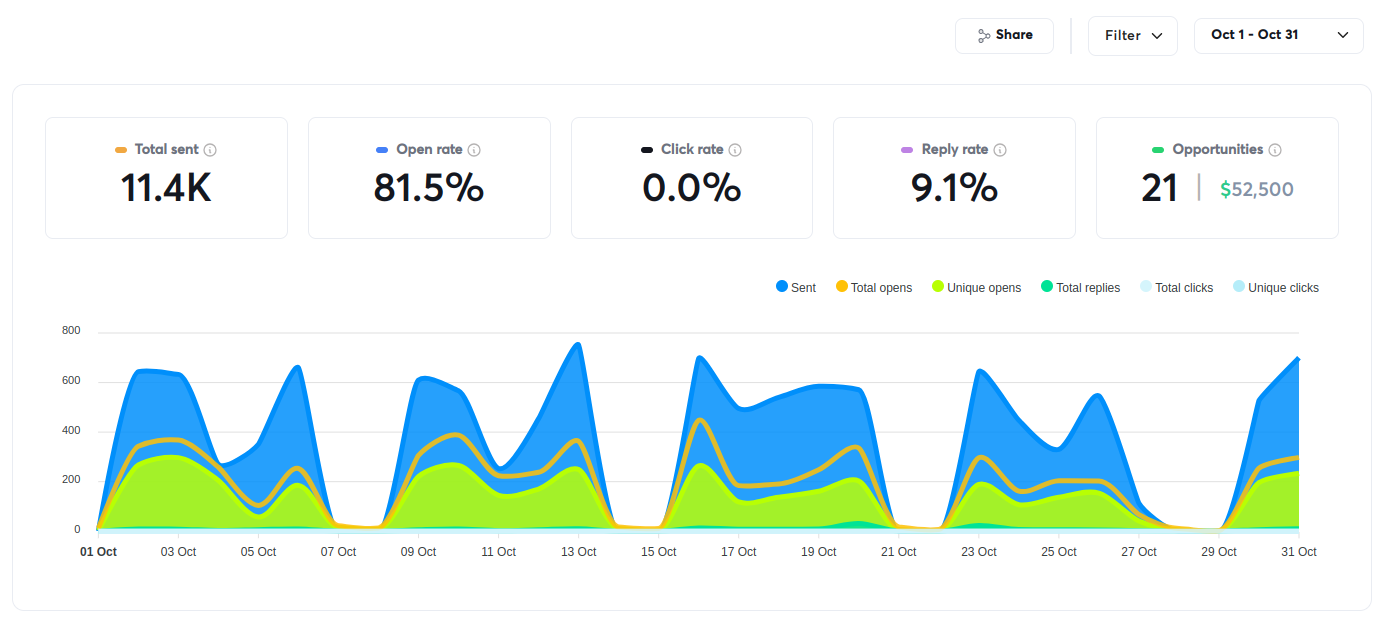Click the share icon in Share button
This screenshot has width=1384, height=626.
pyautogui.click(x=984, y=35)
